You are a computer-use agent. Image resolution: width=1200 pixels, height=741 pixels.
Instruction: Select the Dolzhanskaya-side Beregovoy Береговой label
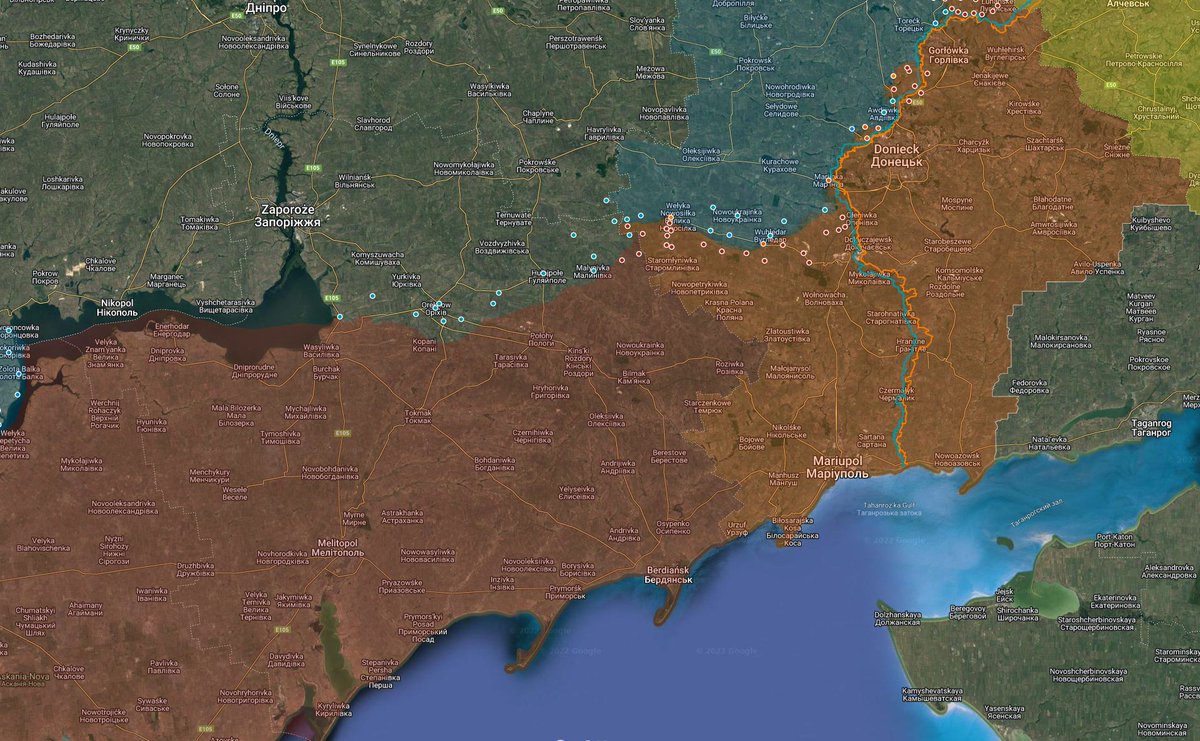968,611
